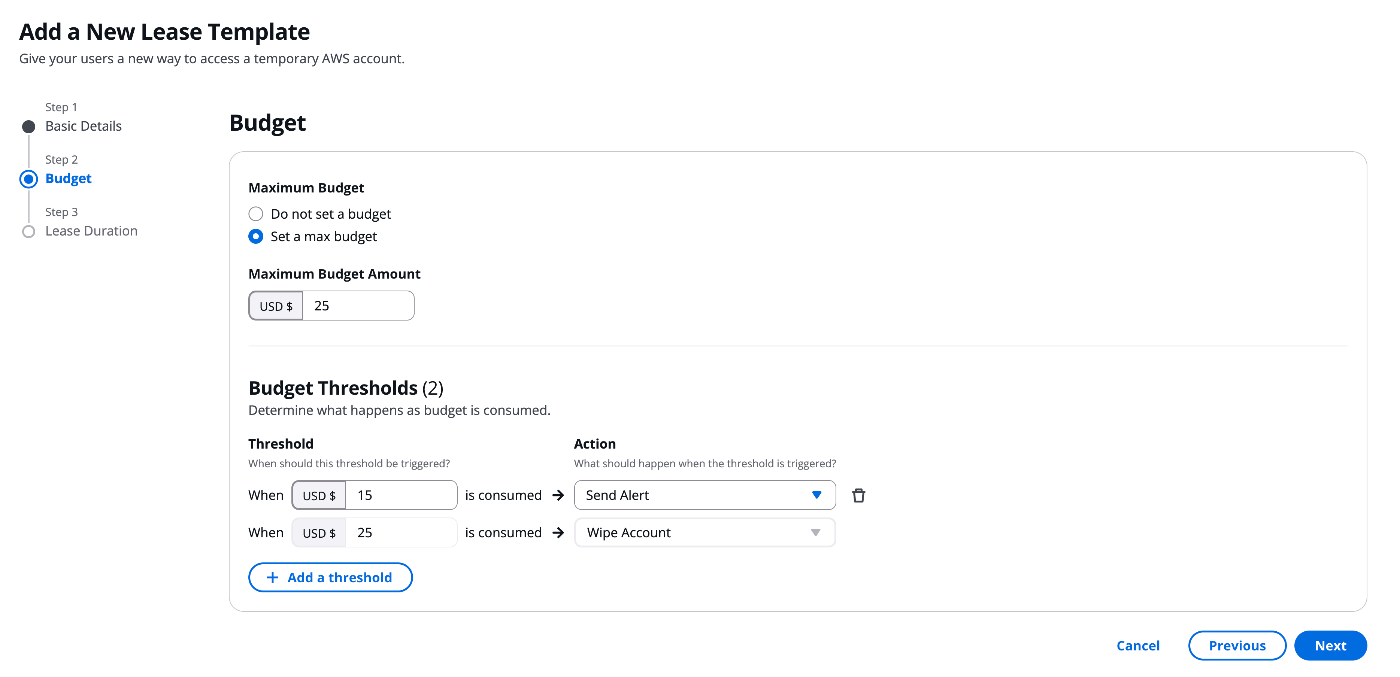The height and width of the screenshot is (677, 1400).
Task: Click the Step 3 empty circle indicator
Action: coord(29,232)
